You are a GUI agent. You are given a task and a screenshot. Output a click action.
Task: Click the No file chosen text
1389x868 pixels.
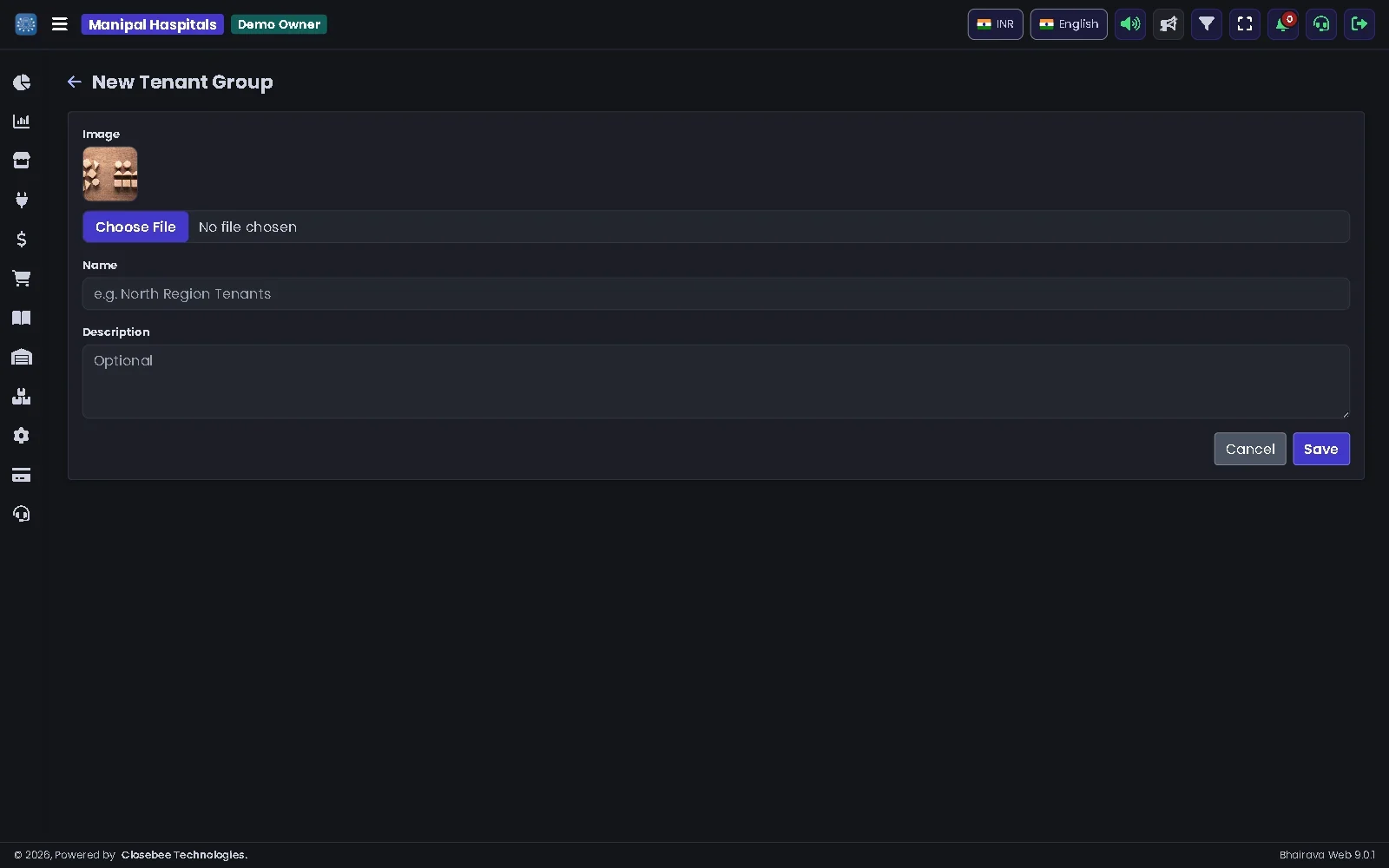click(247, 227)
